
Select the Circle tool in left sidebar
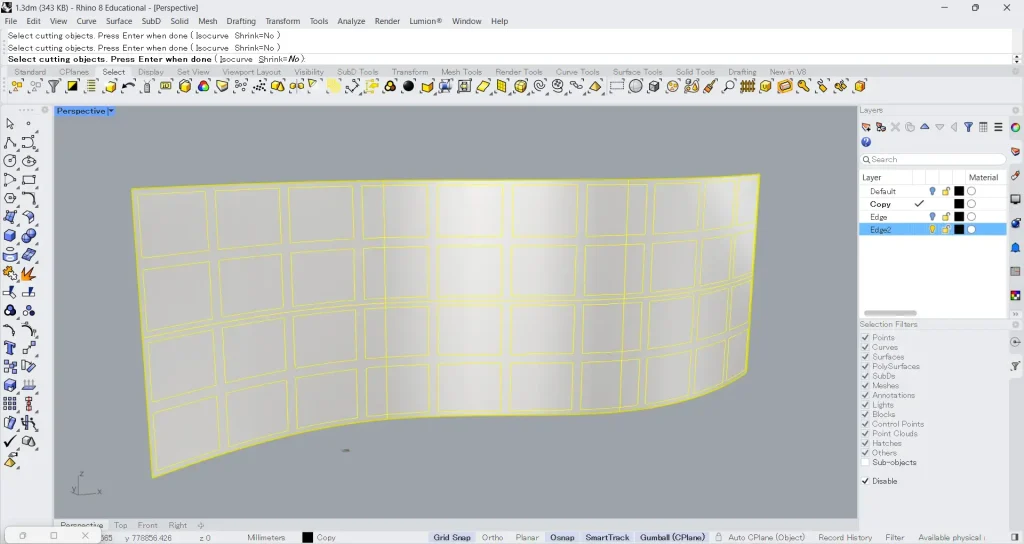(10, 161)
